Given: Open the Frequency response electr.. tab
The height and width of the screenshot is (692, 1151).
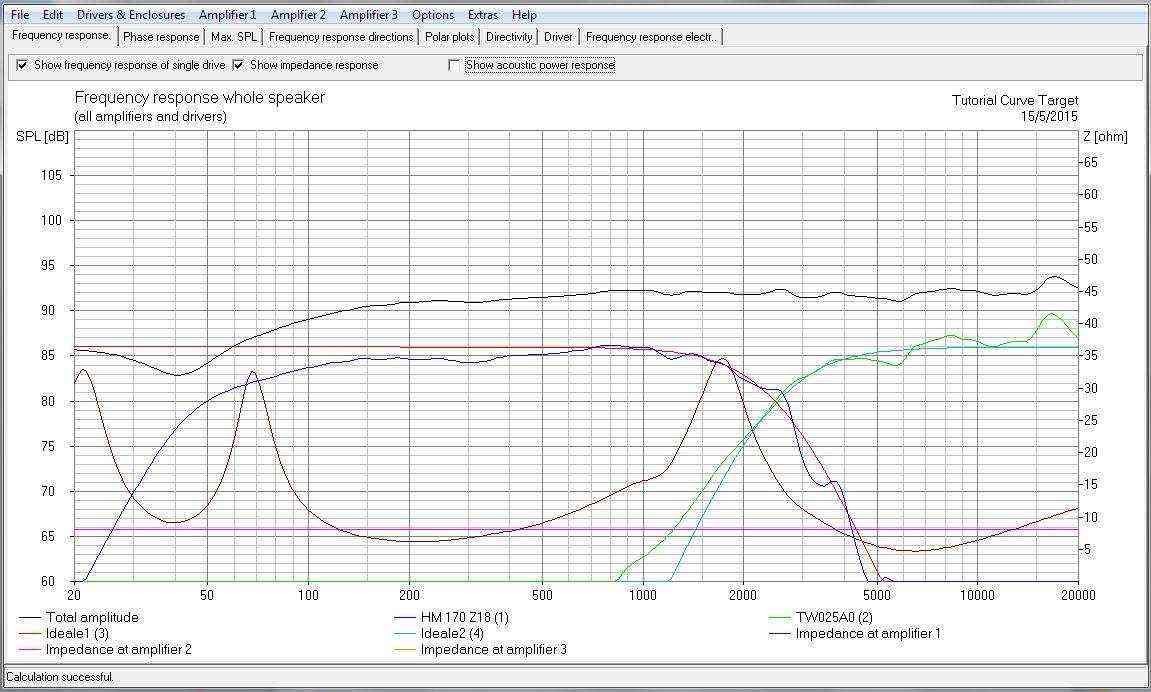Looking at the screenshot, I should pos(652,37).
